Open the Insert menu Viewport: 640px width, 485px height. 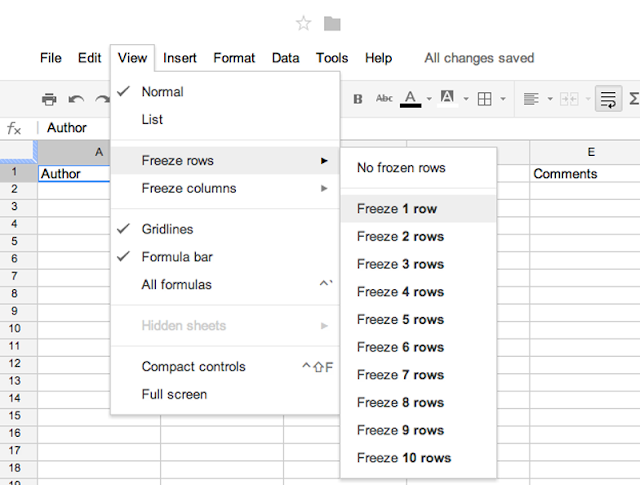180,58
